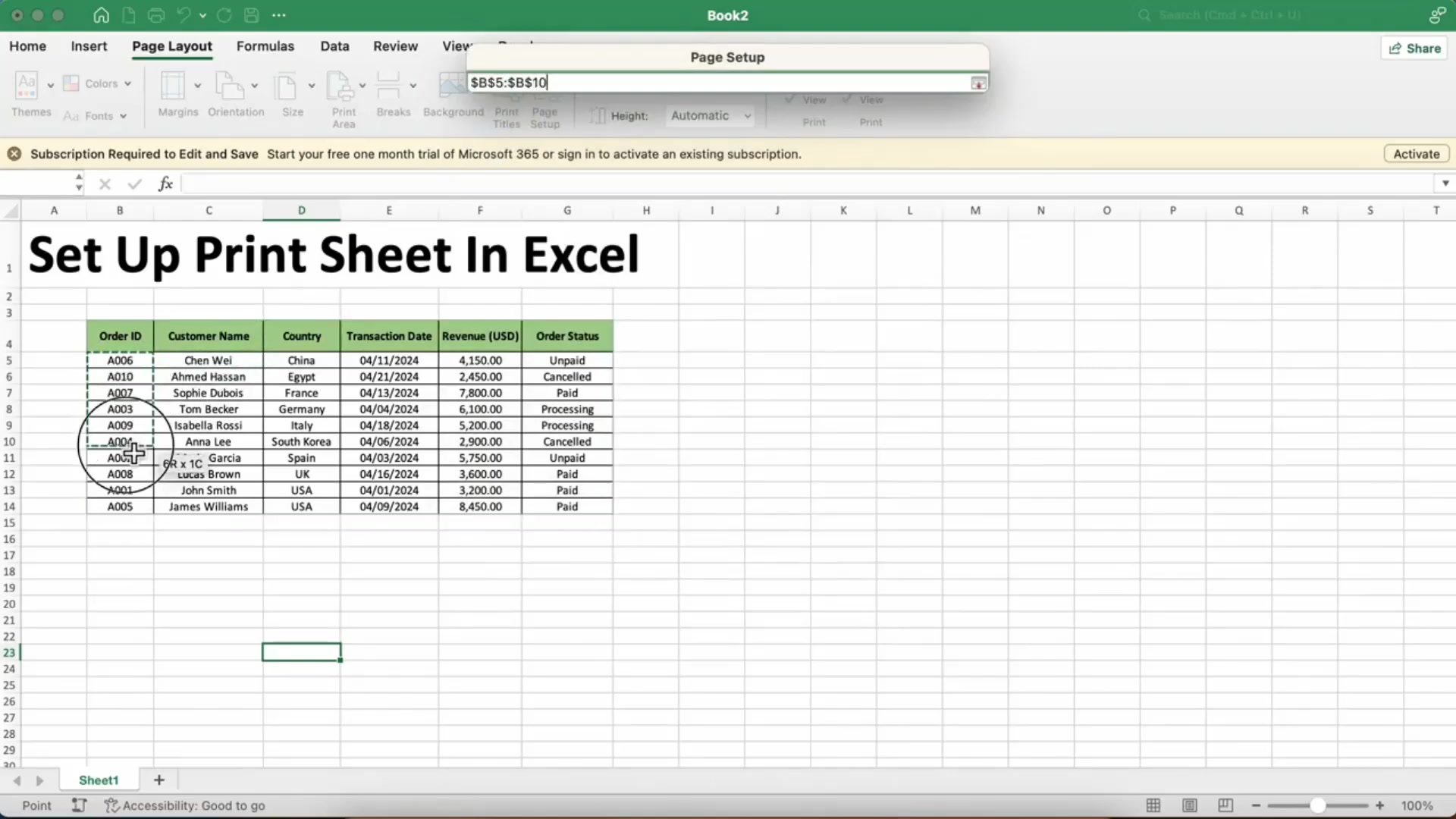Click the Share button
The height and width of the screenshot is (819, 1456).
click(1414, 49)
